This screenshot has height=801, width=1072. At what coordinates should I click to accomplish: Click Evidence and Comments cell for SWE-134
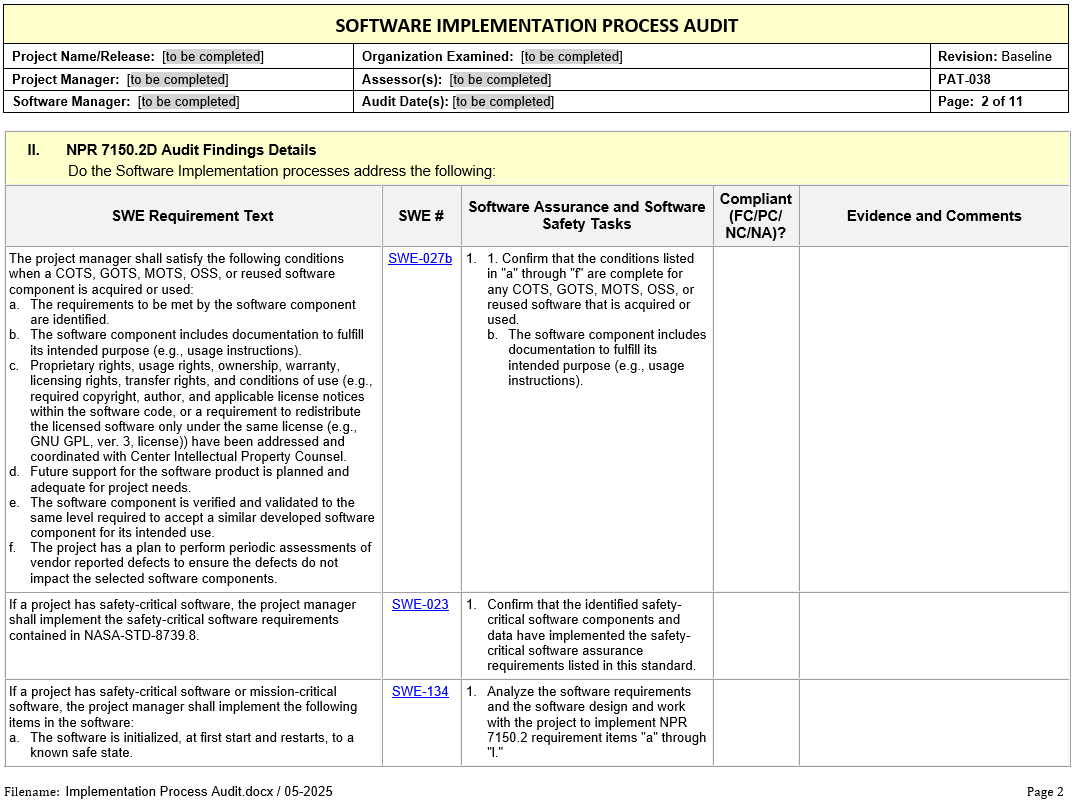pos(934,722)
